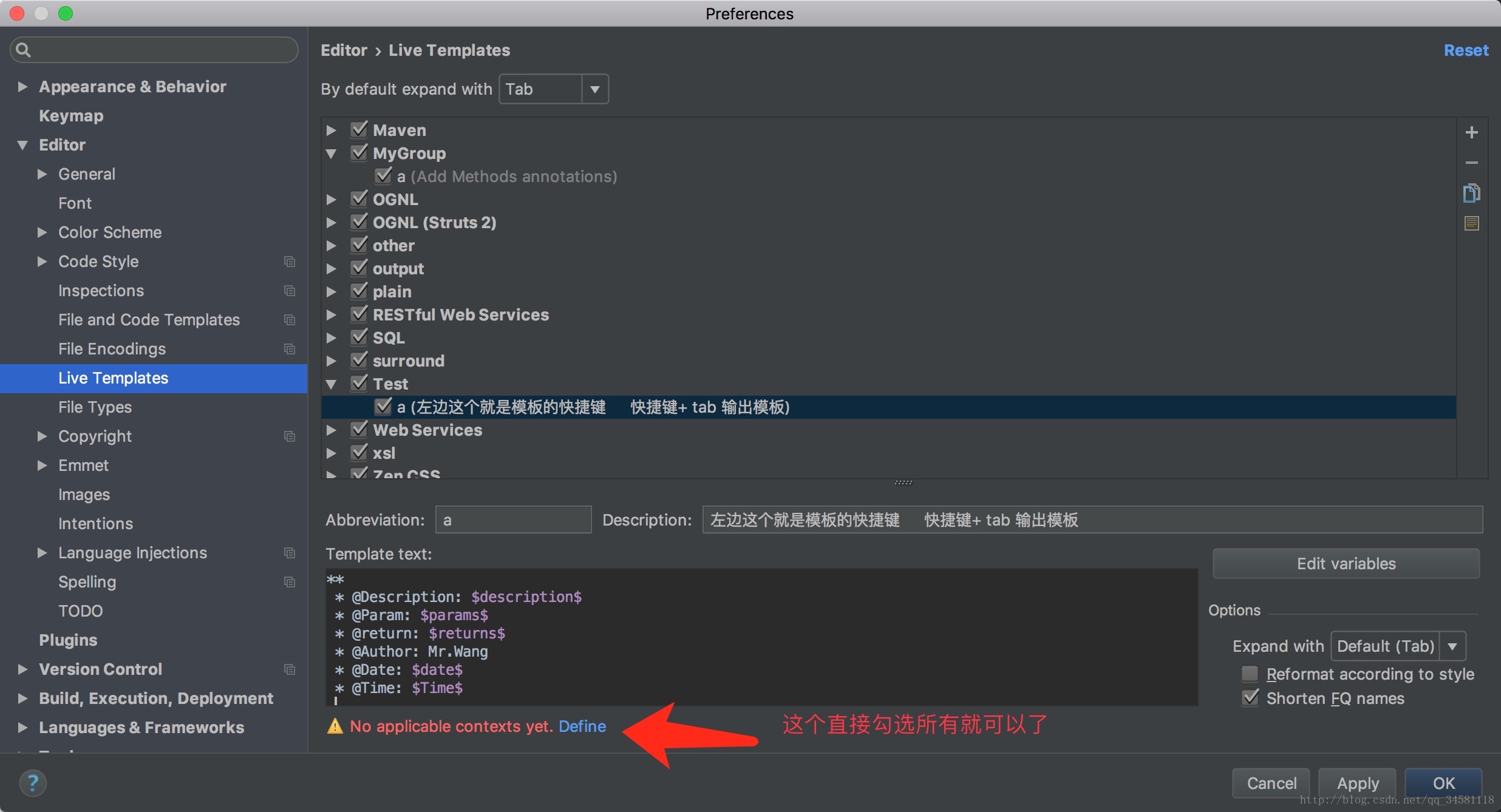
Task: Expand the Web Services template group
Action: pyautogui.click(x=335, y=429)
